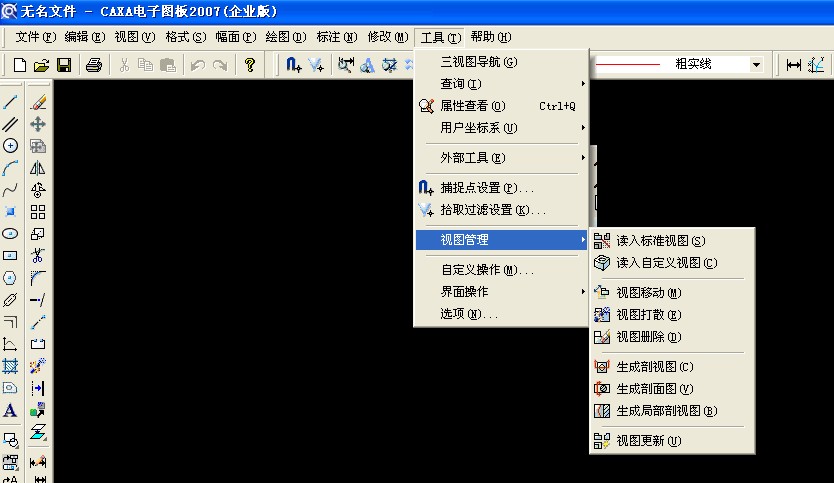
Task: Click the Save floppy disk icon
Action: [x=64, y=65]
